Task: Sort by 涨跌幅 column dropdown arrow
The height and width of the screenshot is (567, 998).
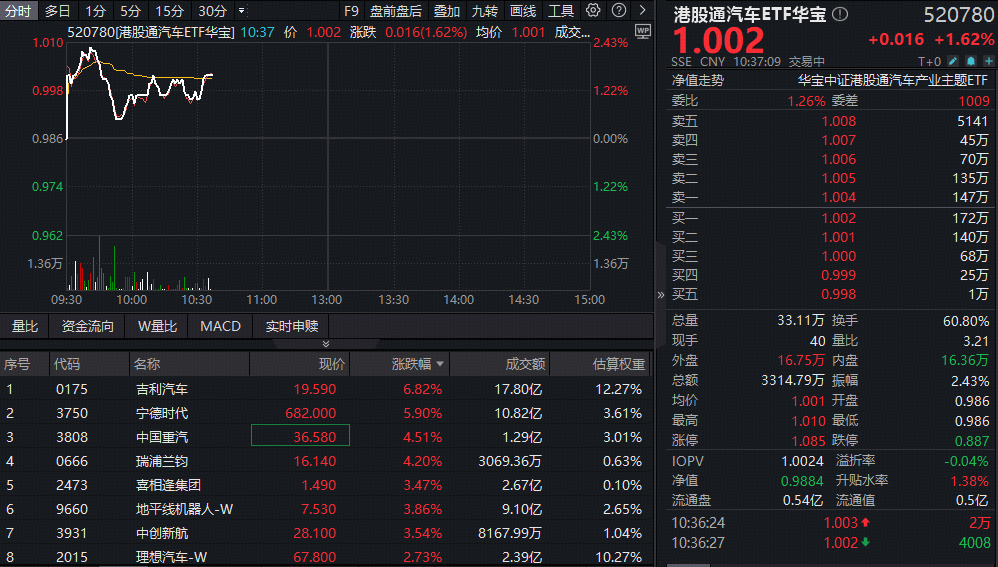Action: tap(440, 364)
